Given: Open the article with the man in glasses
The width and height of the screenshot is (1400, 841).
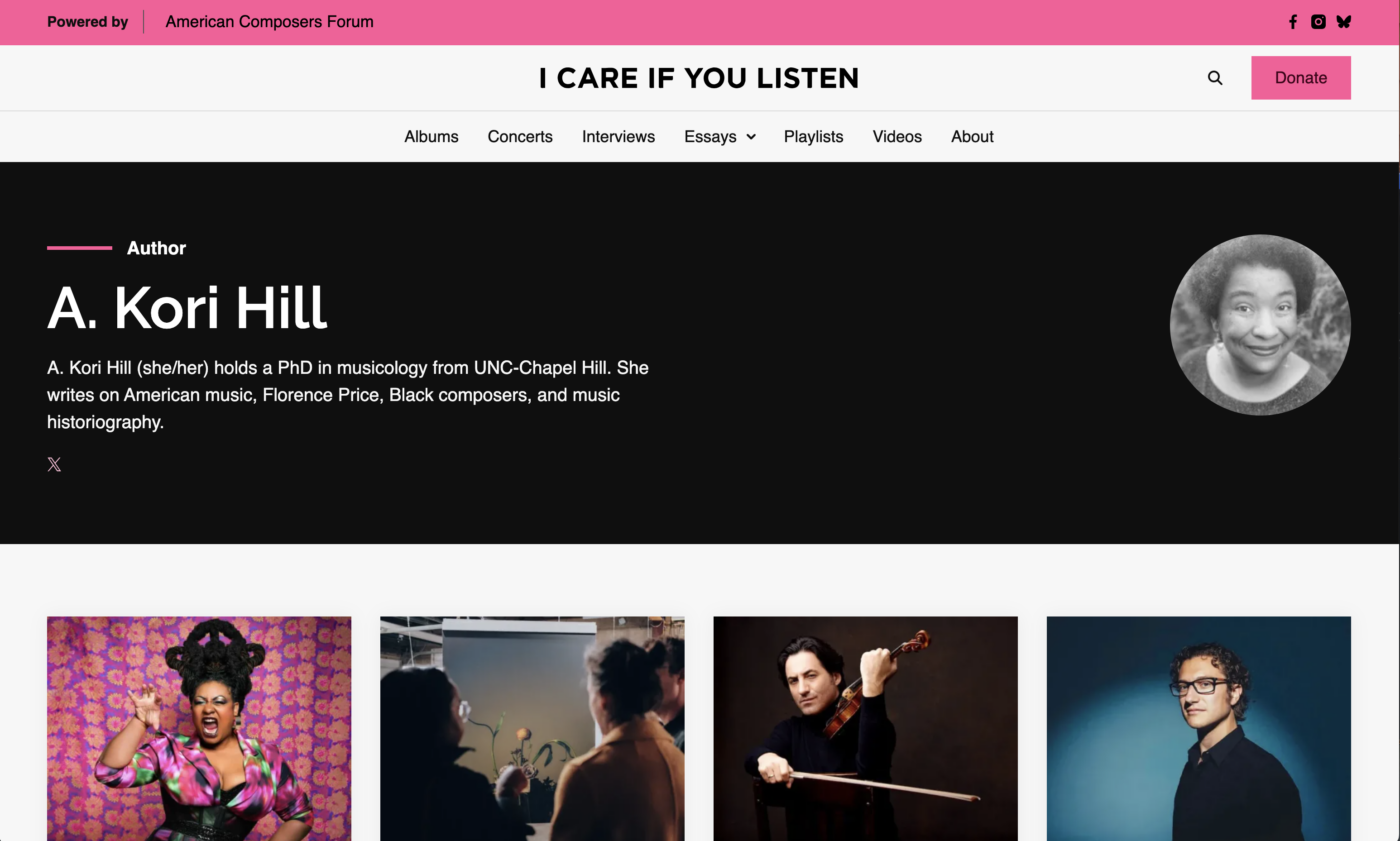Looking at the screenshot, I should [x=1198, y=728].
